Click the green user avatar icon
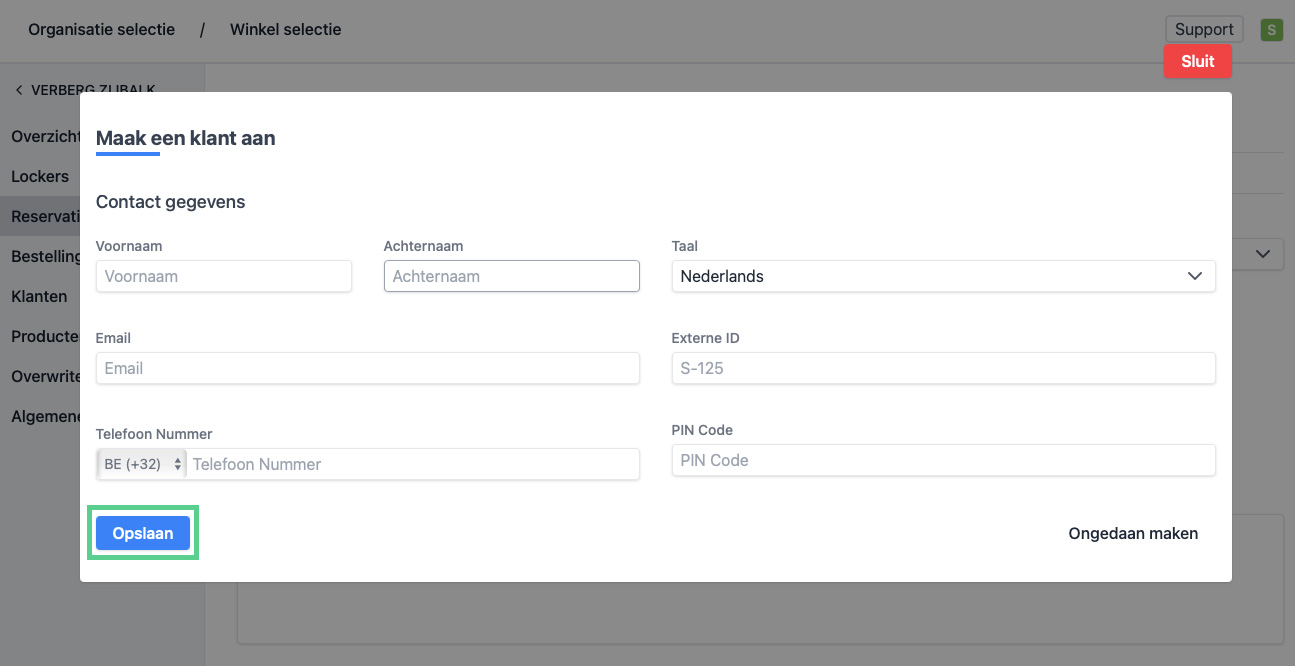Screen dimensions: 1295x666 point(1271,30)
